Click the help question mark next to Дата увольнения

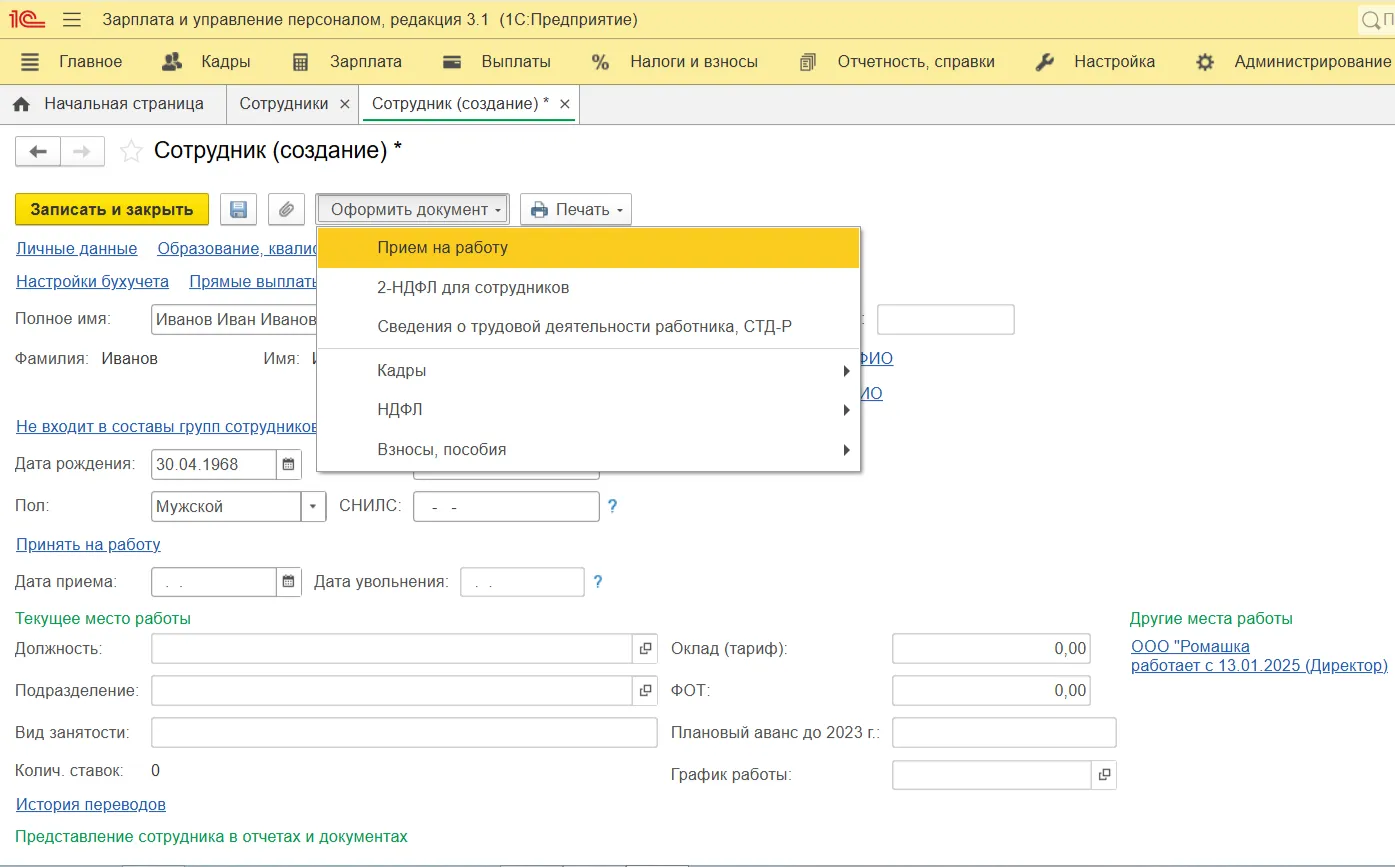tap(598, 581)
